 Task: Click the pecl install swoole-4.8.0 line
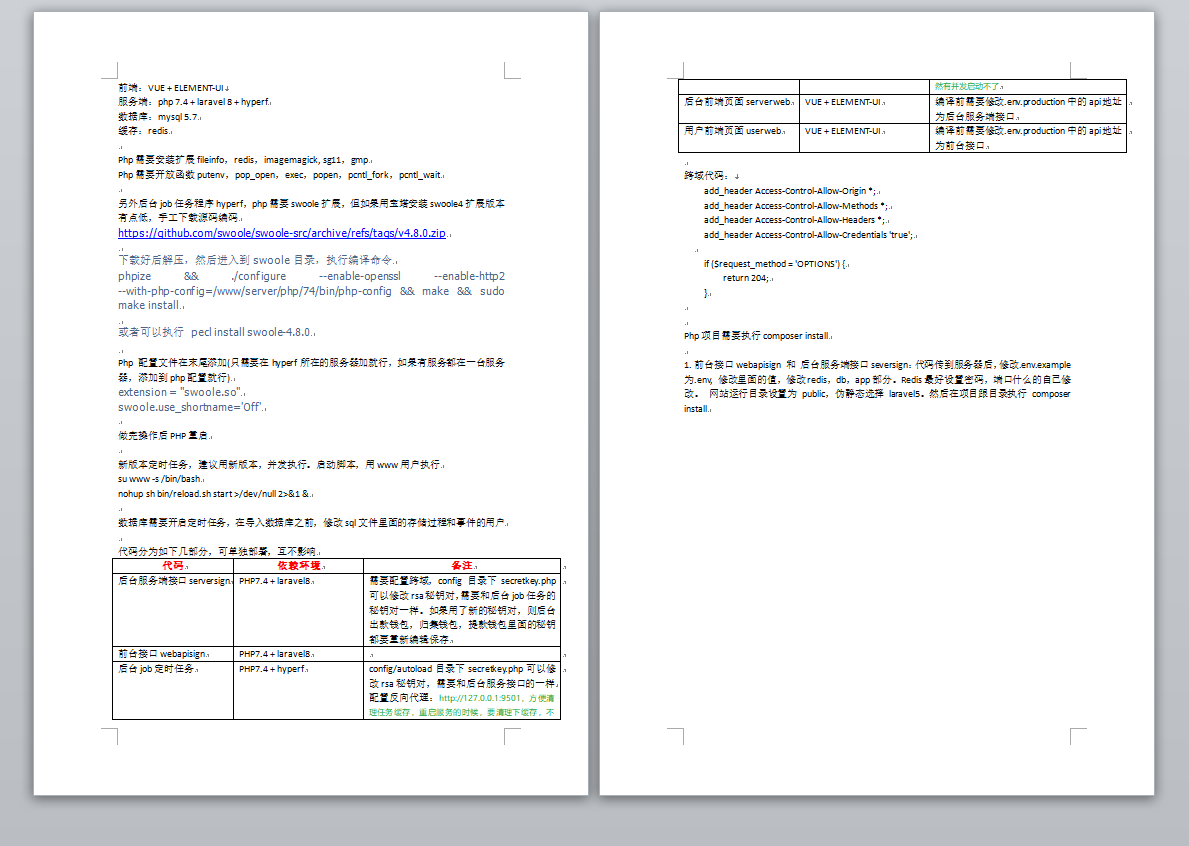215,332
